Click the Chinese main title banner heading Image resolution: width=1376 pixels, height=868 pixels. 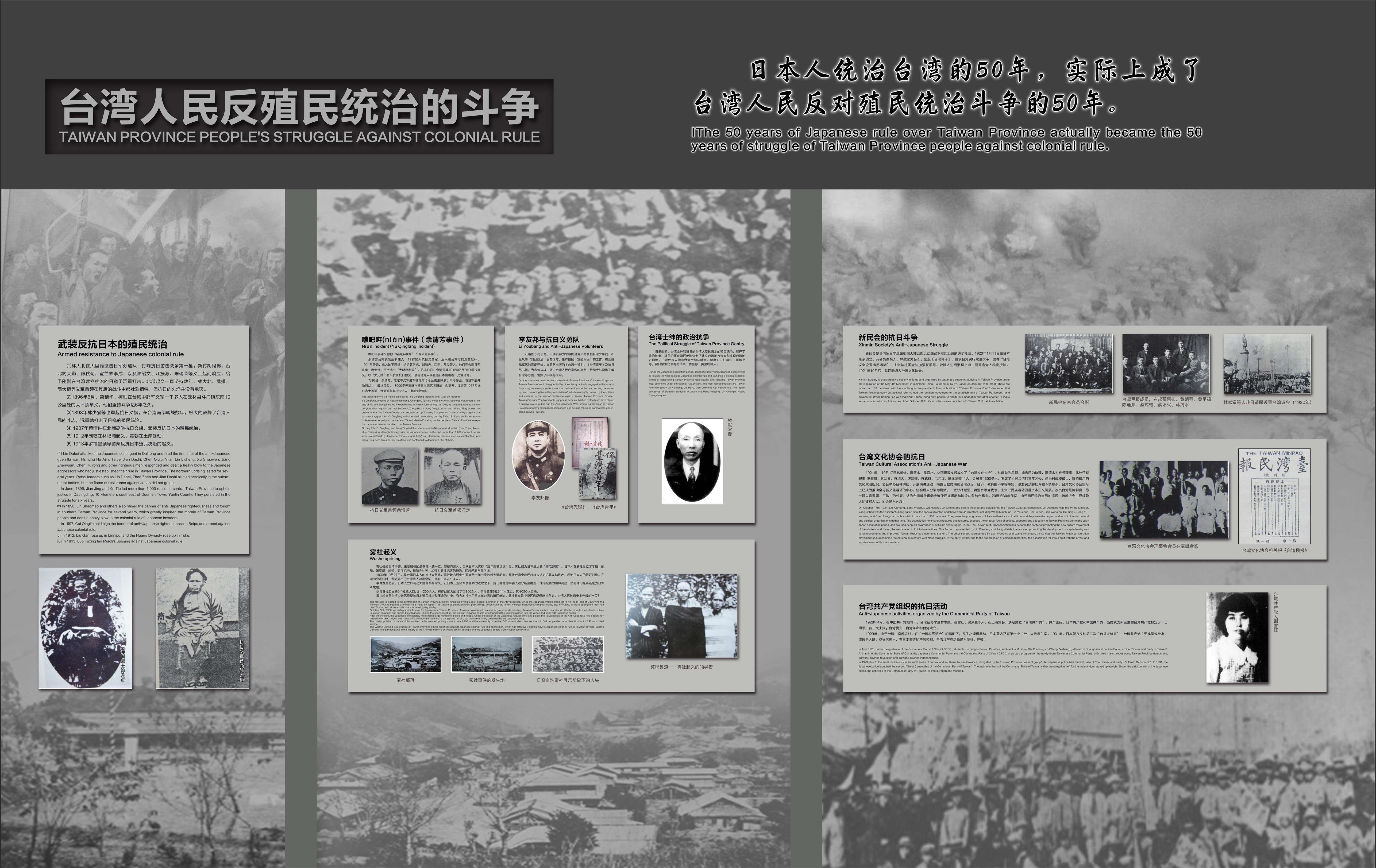(x=299, y=107)
